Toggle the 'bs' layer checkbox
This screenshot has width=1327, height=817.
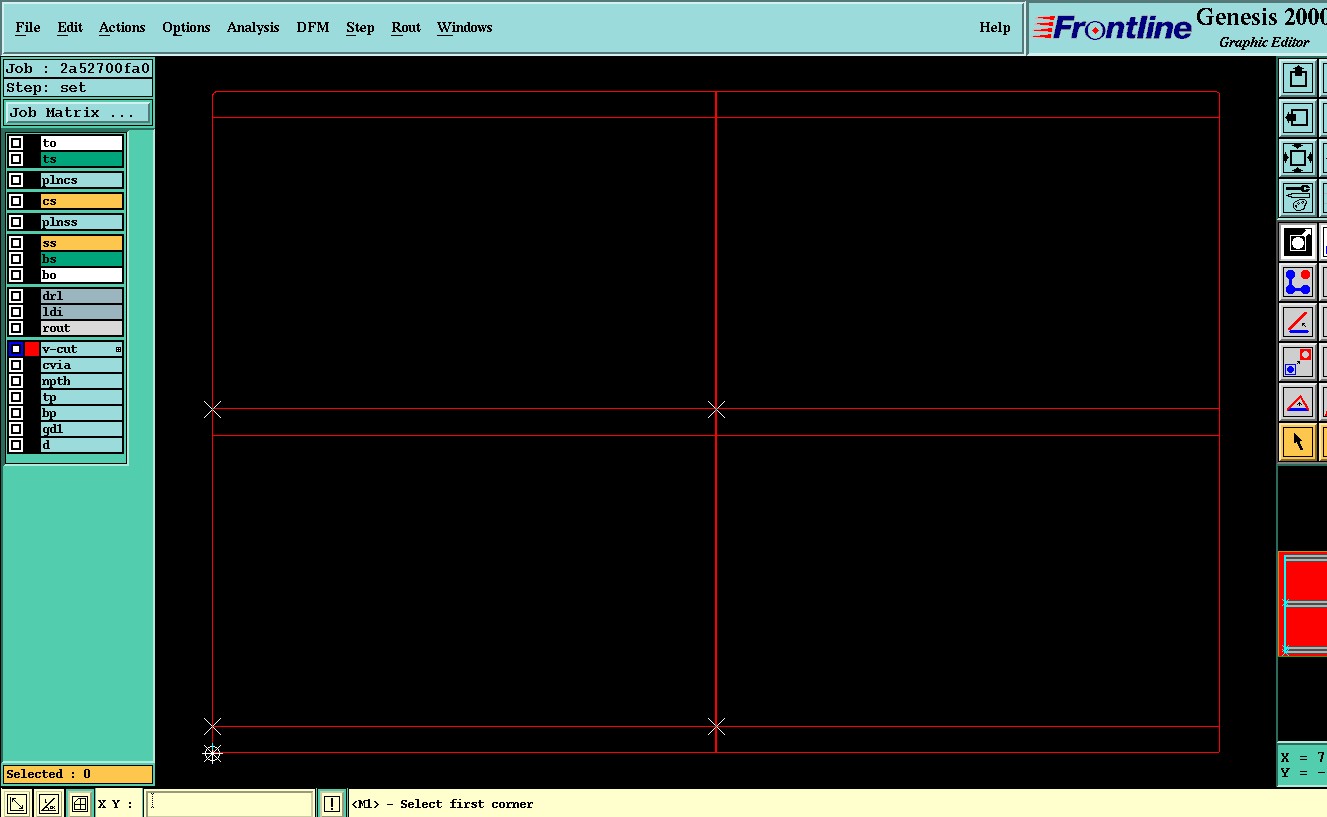16,259
